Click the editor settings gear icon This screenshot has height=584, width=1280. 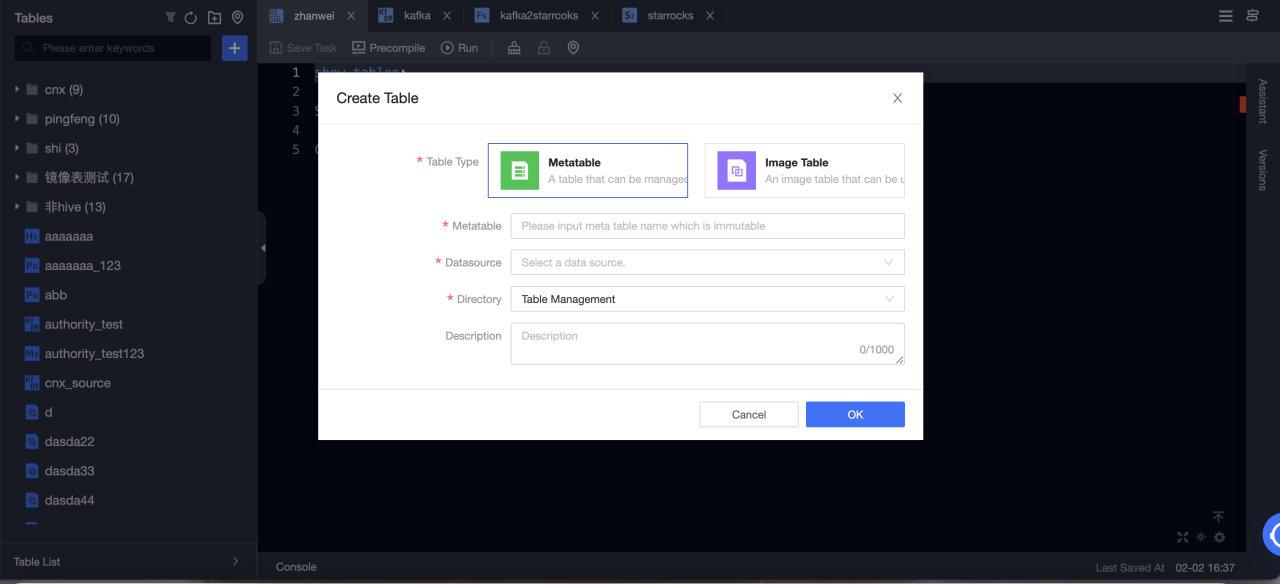(1219, 537)
